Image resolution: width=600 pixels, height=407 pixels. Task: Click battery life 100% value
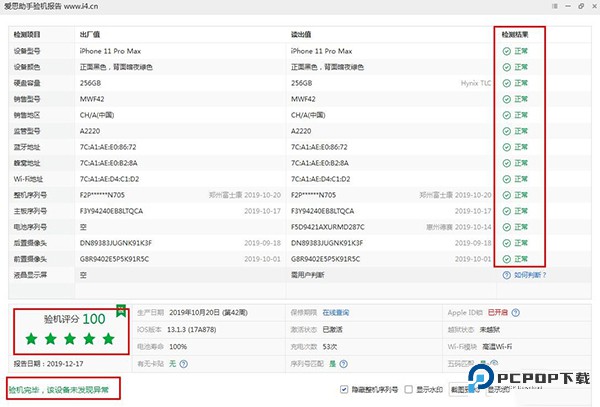coord(178,347)
